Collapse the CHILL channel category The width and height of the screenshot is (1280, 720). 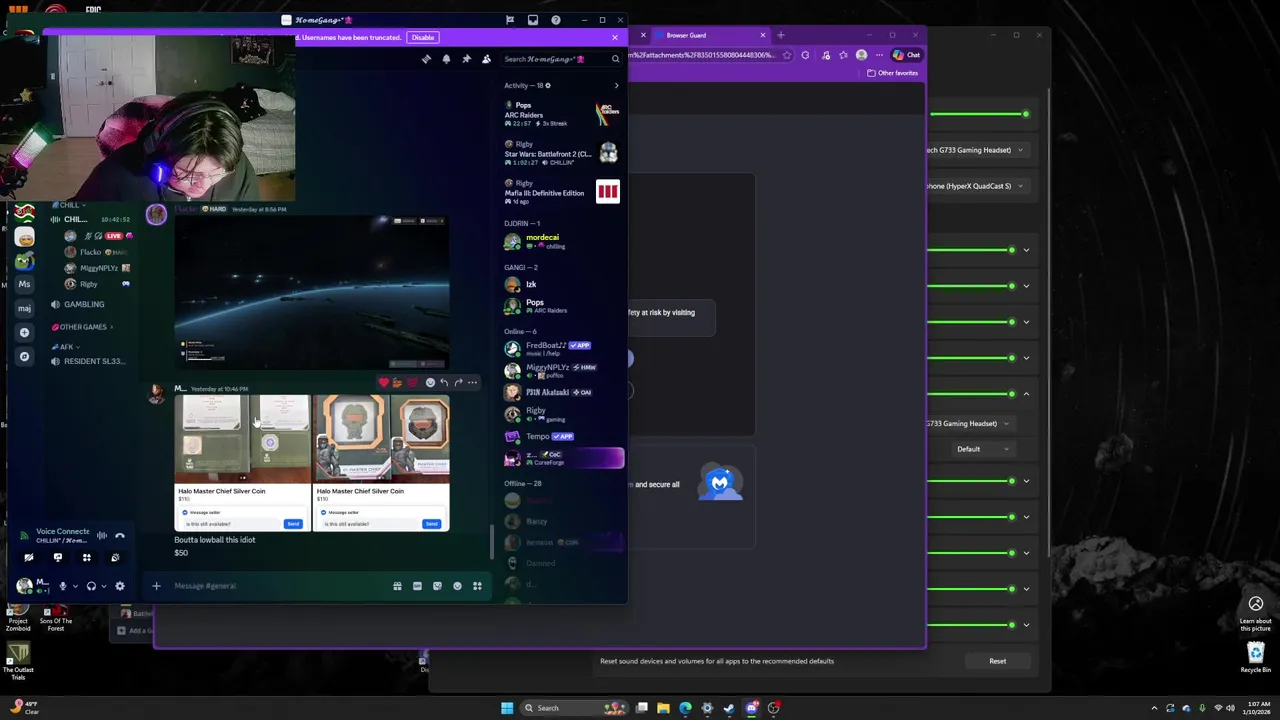point(70,205)
